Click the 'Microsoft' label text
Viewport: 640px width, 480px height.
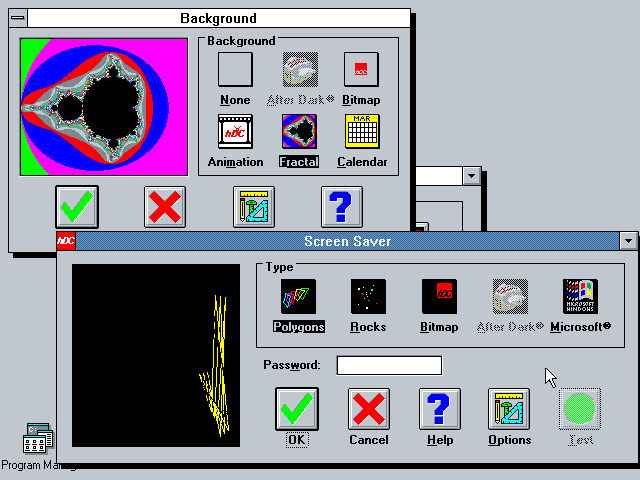tap(580, 327)
